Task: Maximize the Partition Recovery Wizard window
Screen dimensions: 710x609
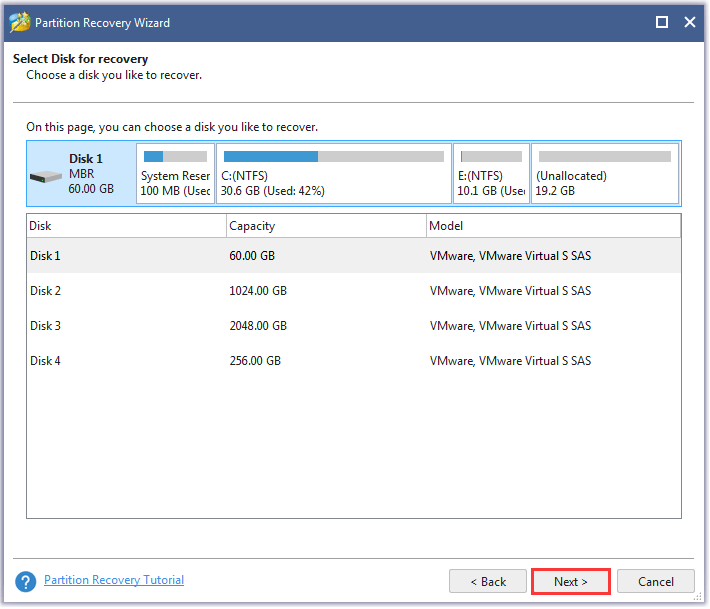Action: coord(662,22)
